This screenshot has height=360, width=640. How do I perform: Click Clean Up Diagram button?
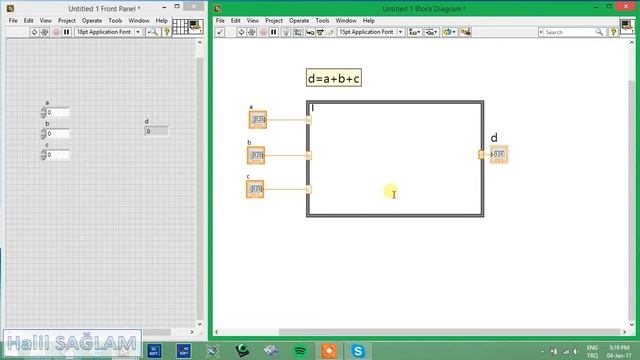point(465,32)
